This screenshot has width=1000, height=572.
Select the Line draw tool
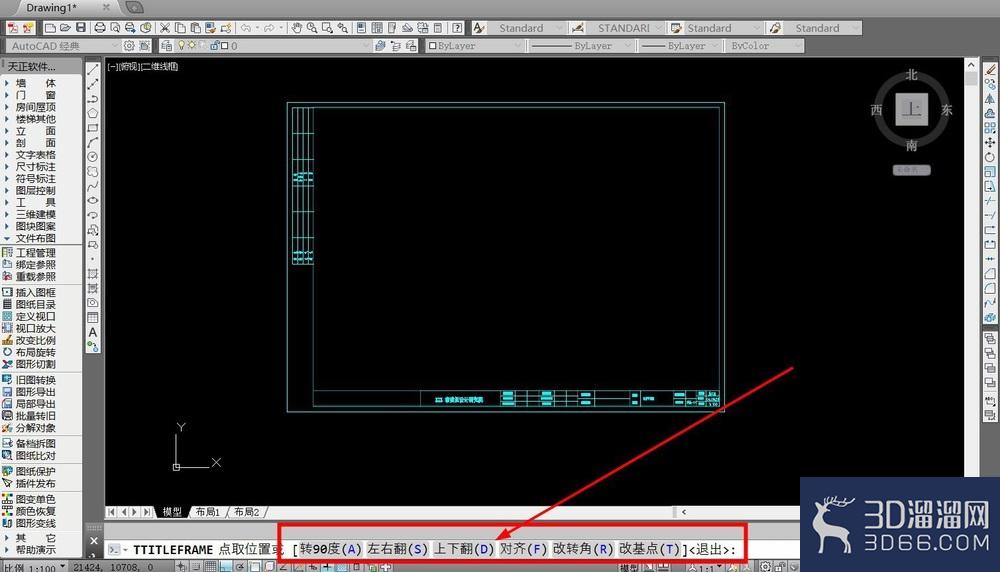point(93,70)
